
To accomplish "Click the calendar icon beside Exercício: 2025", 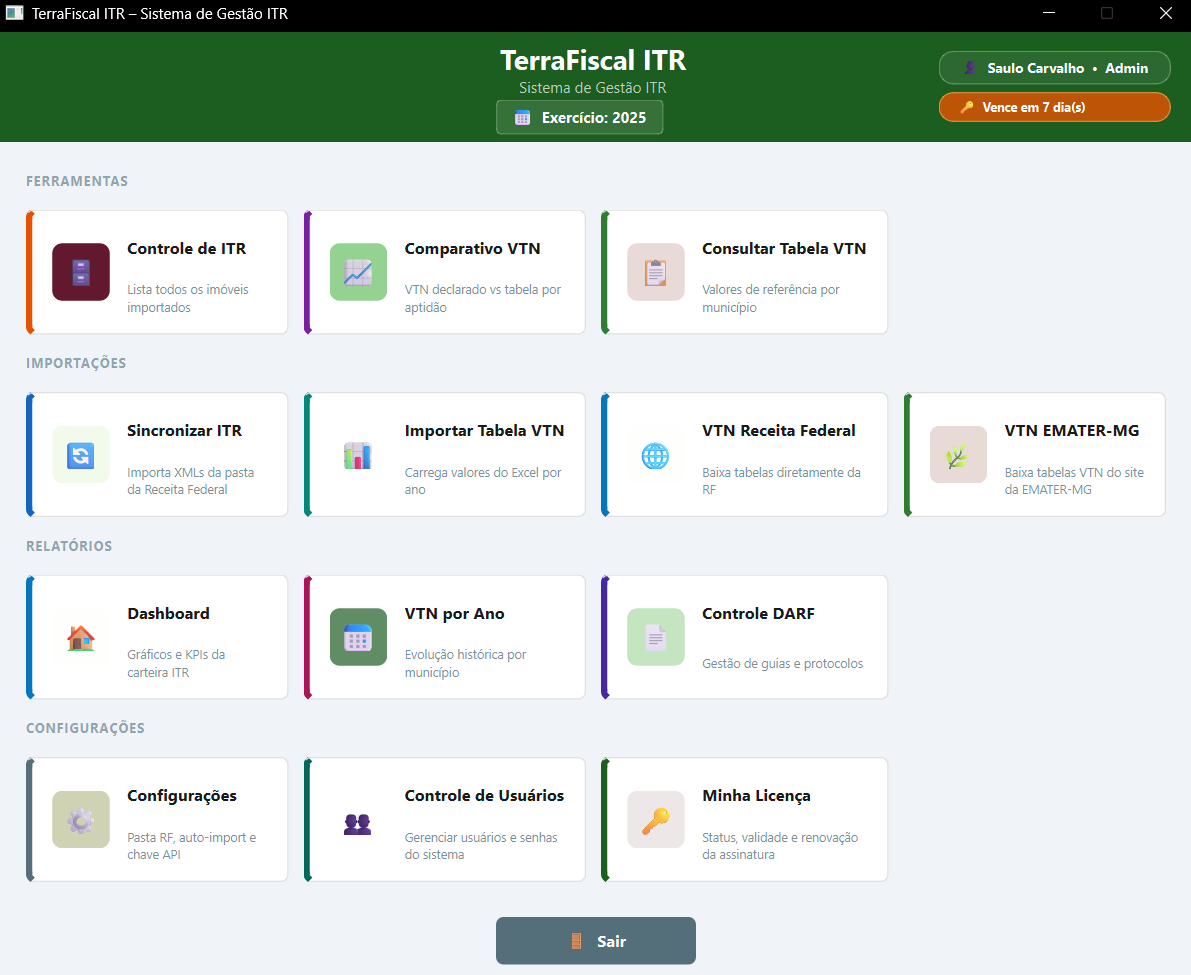I will [x=523, y=118].
